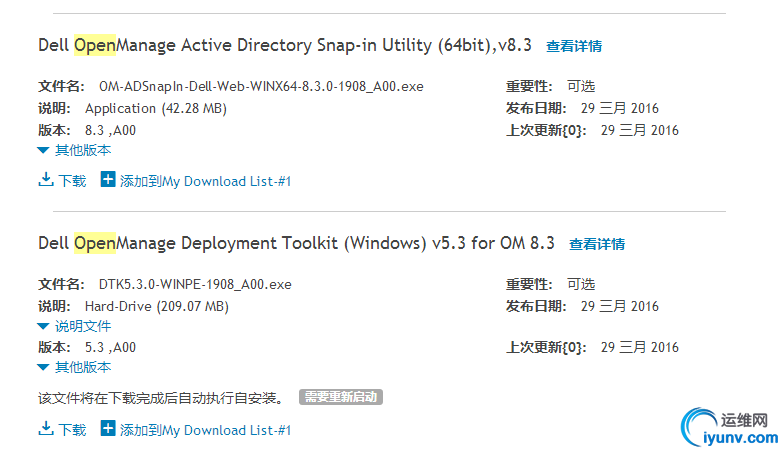Viewport: 784px width, 454px height.
Task: Select Dell OpenManage Active Directory Snap-in title
Action: 285,45
